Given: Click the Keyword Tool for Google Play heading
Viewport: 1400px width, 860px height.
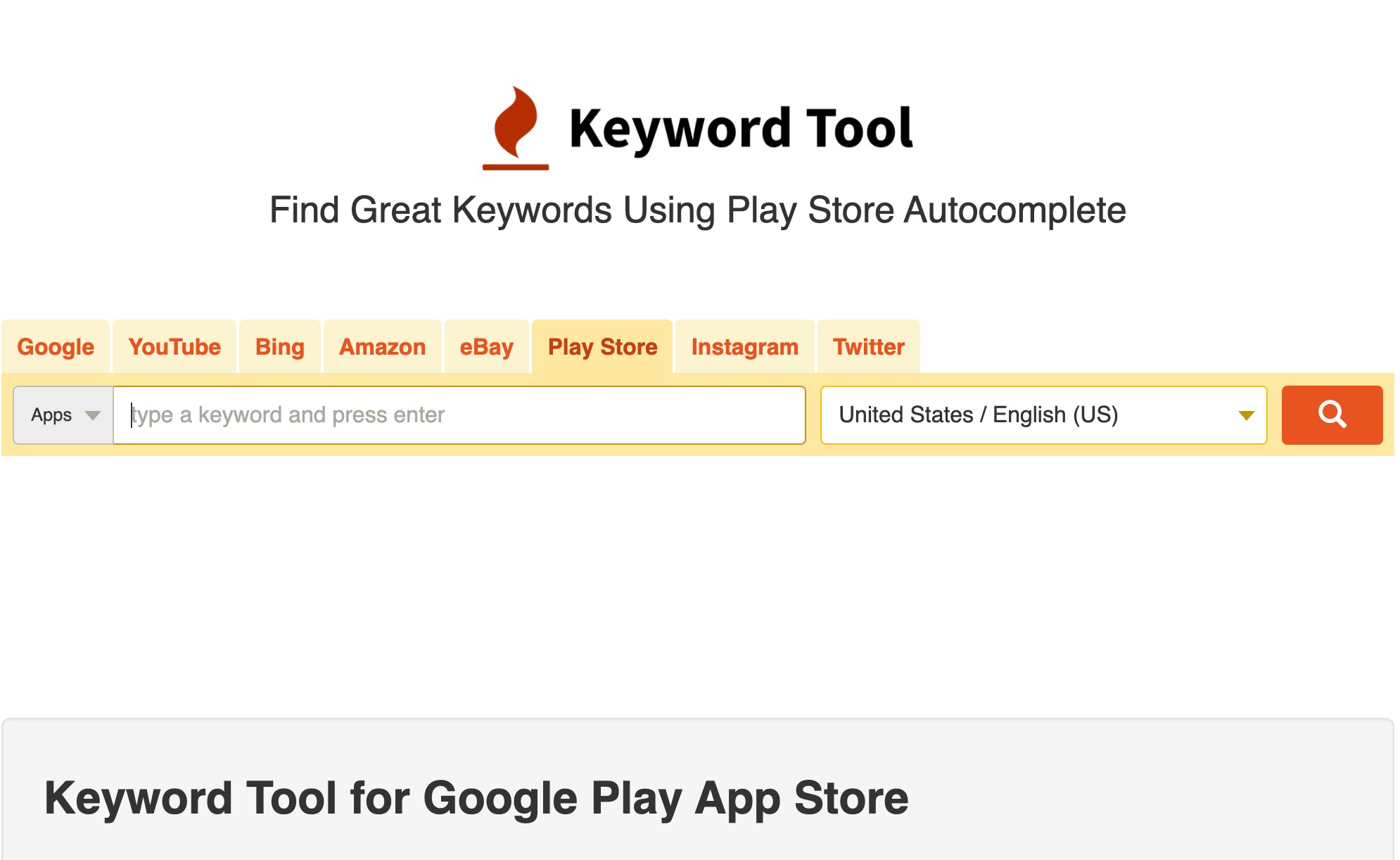Looking at the screenshot, I should click(476, 798).
